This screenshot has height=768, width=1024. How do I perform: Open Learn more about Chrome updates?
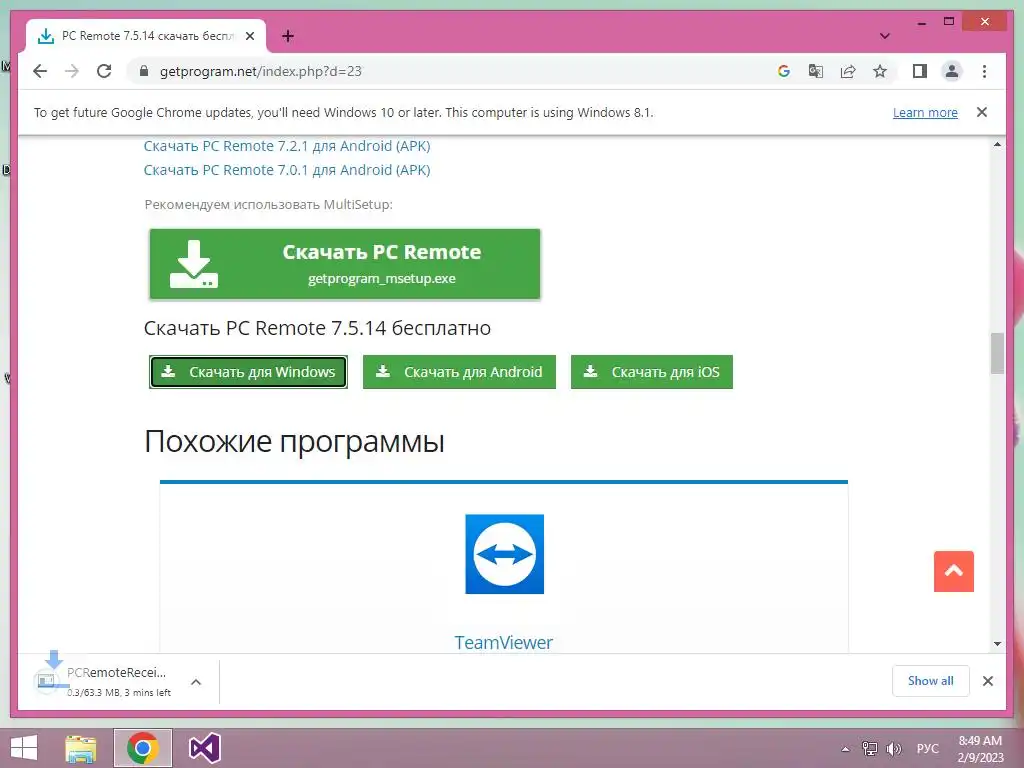[925, 112]
